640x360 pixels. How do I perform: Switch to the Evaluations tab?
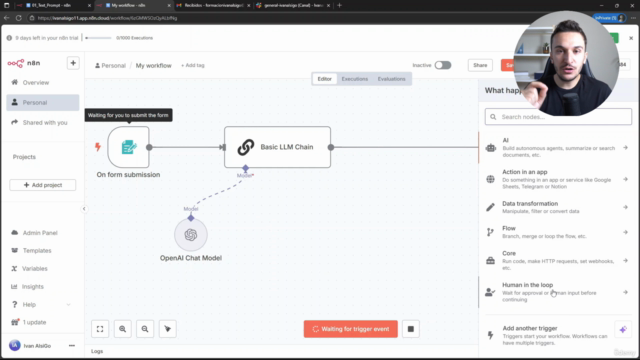pos(391,79)
